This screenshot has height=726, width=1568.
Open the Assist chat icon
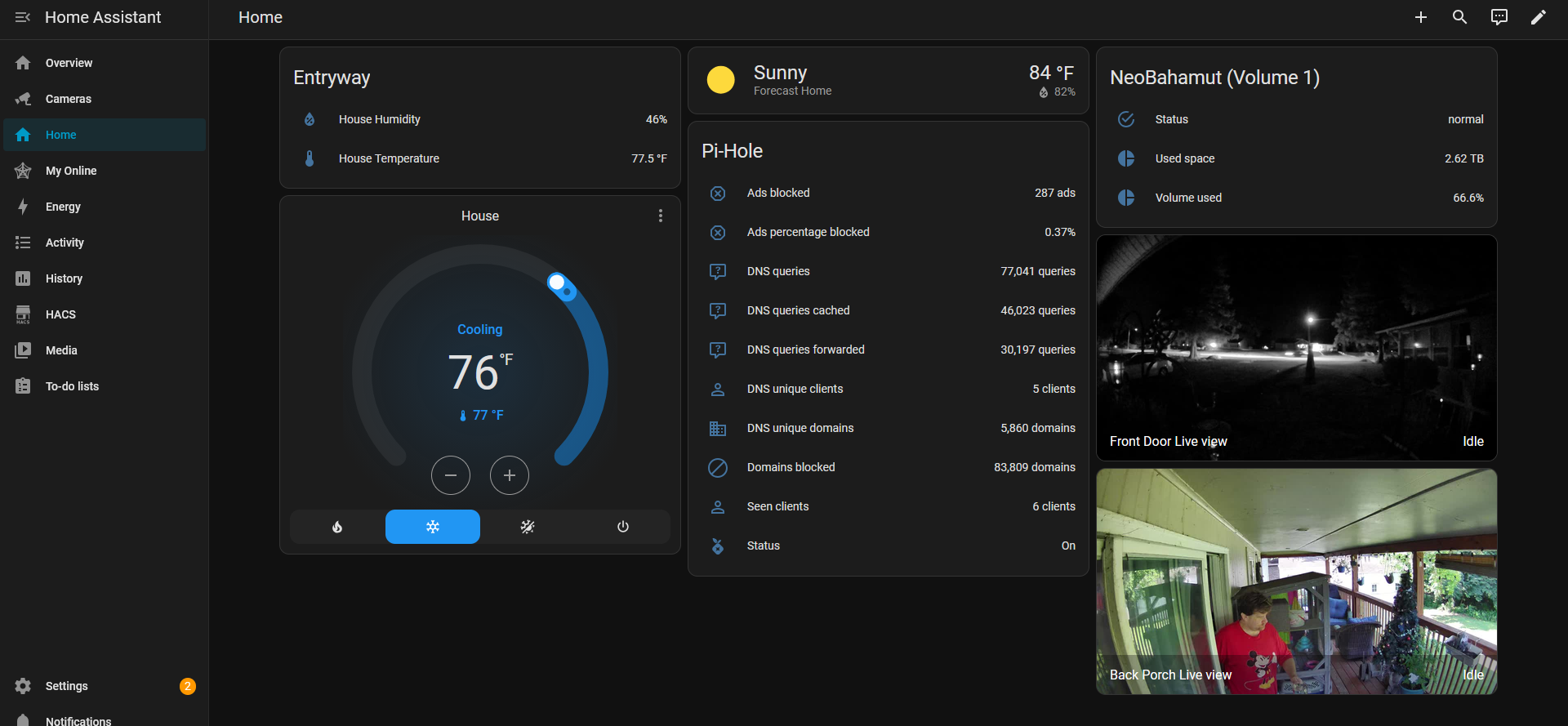[1499, 17]
